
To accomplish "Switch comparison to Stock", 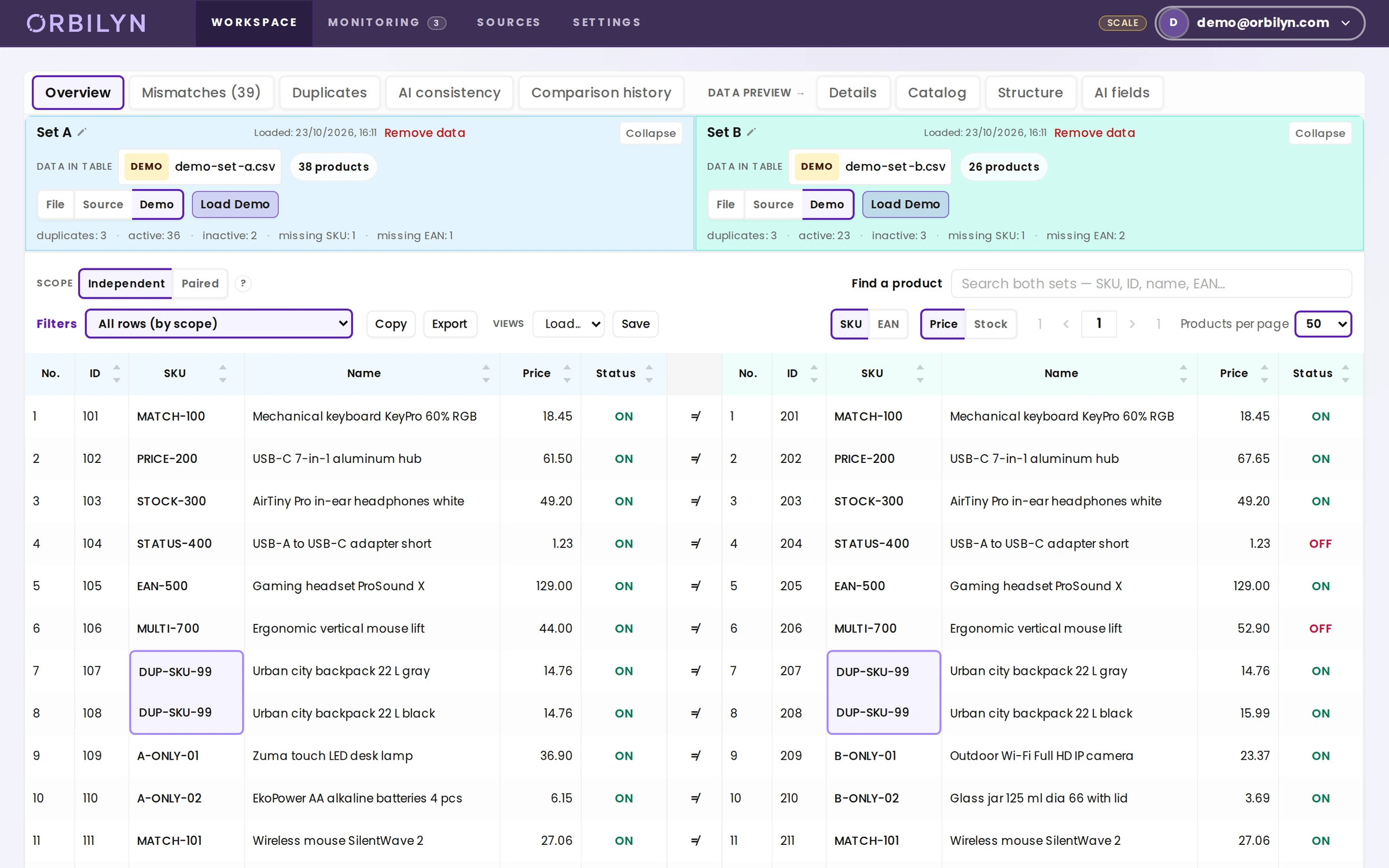I will click(x=991, y=324).
